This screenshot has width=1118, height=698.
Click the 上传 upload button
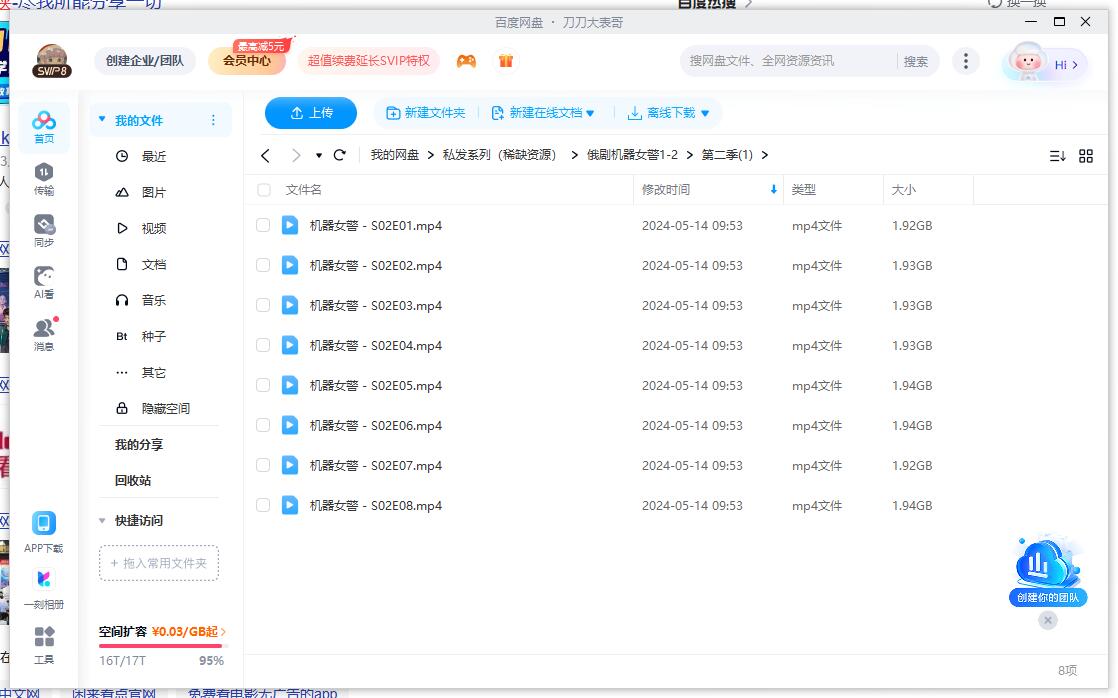coord(310,113)
